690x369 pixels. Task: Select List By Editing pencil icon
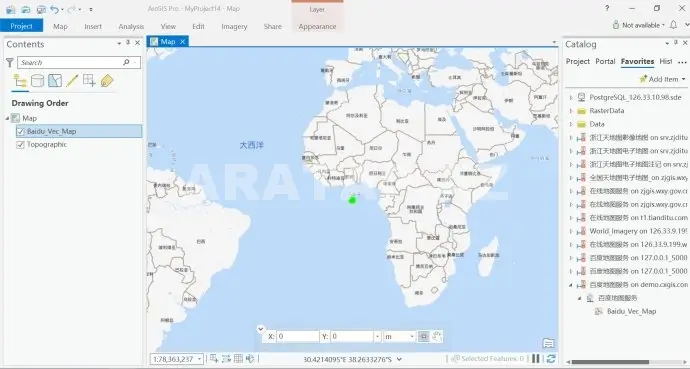pyautogui.click(x=72, y=80)
